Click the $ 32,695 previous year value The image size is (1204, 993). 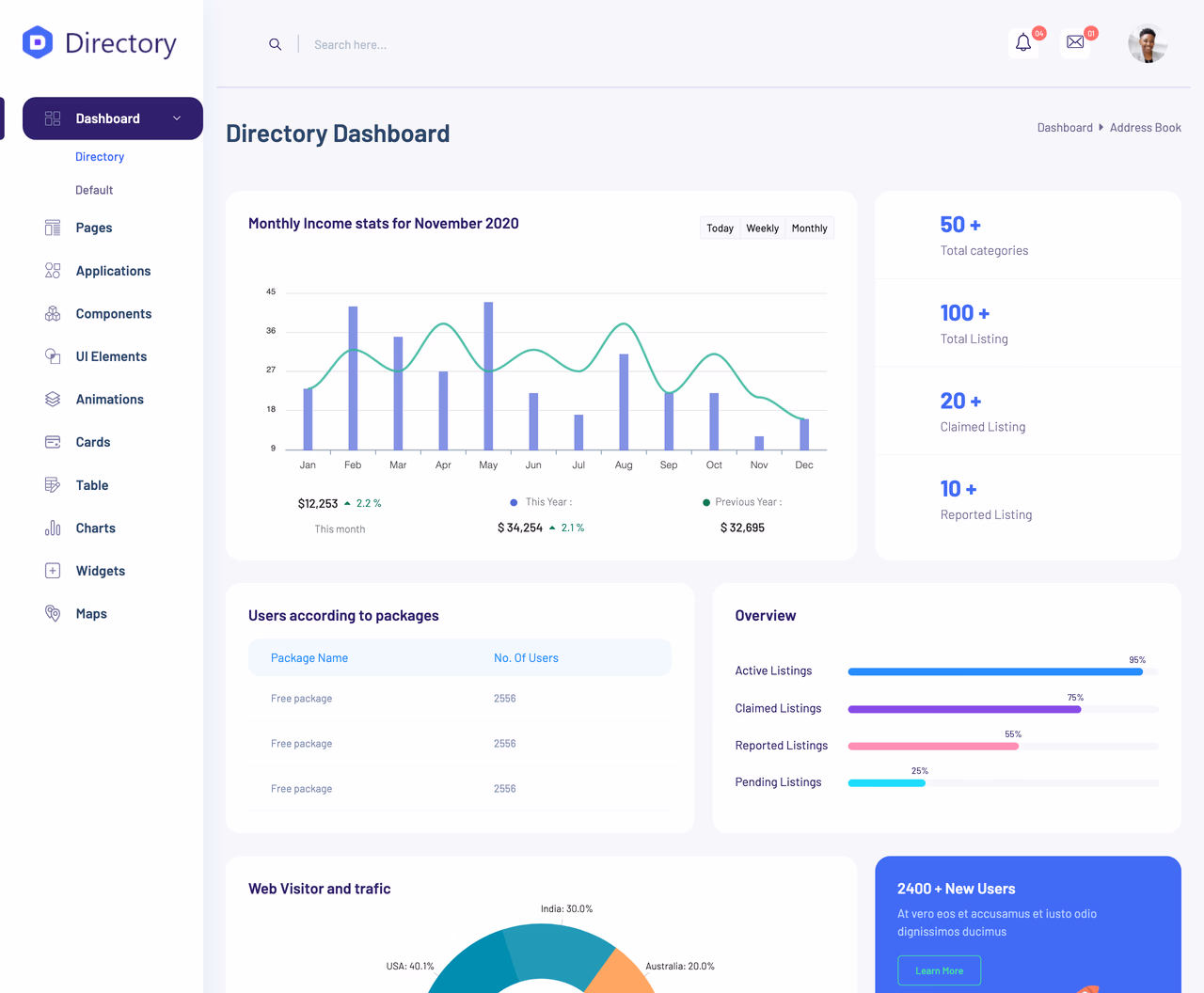pyautogui.click(x=742, y=528)
